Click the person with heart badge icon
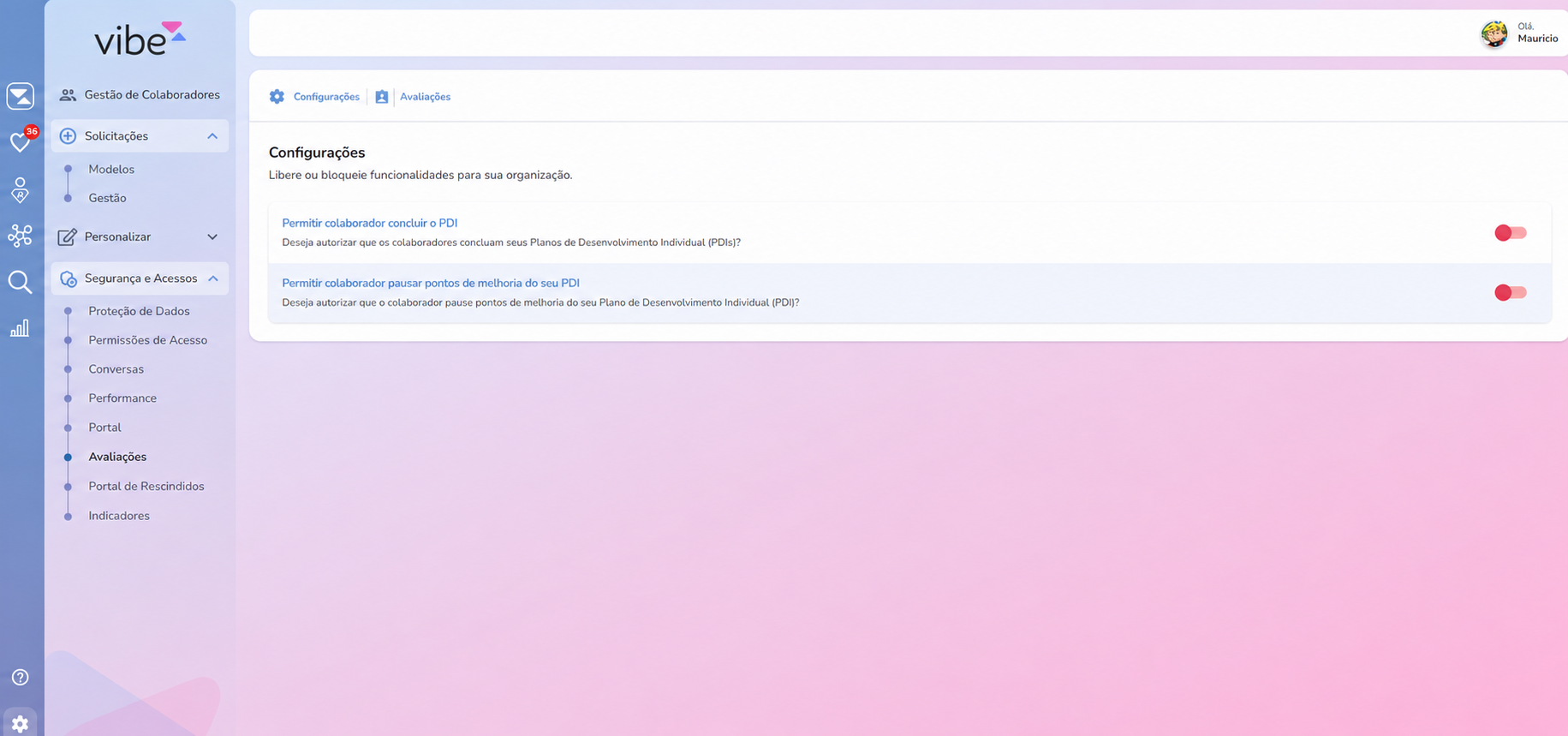Screen dimensions: 1568x736 tap(21, 190)
